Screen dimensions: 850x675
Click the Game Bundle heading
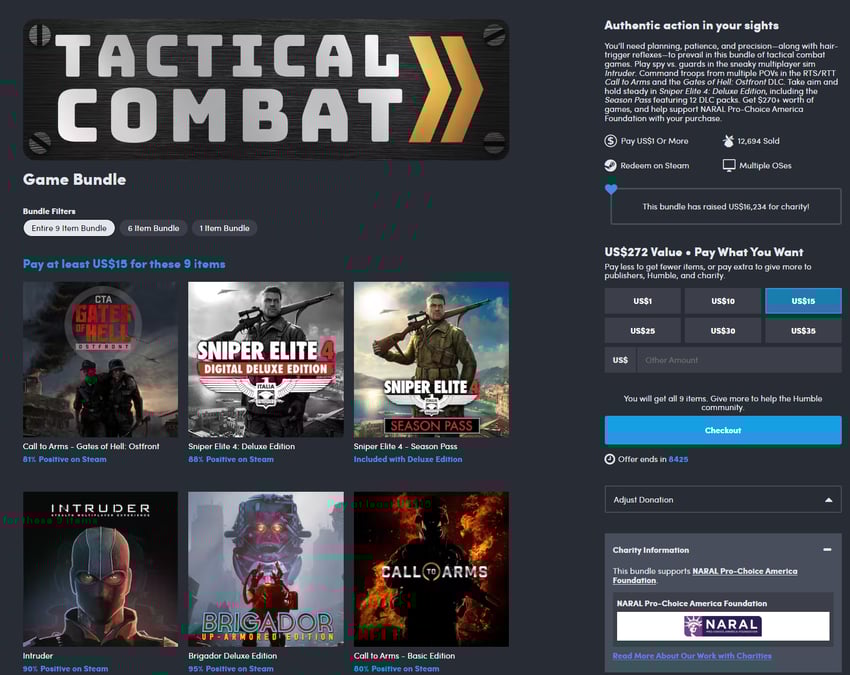click(74, 179)
